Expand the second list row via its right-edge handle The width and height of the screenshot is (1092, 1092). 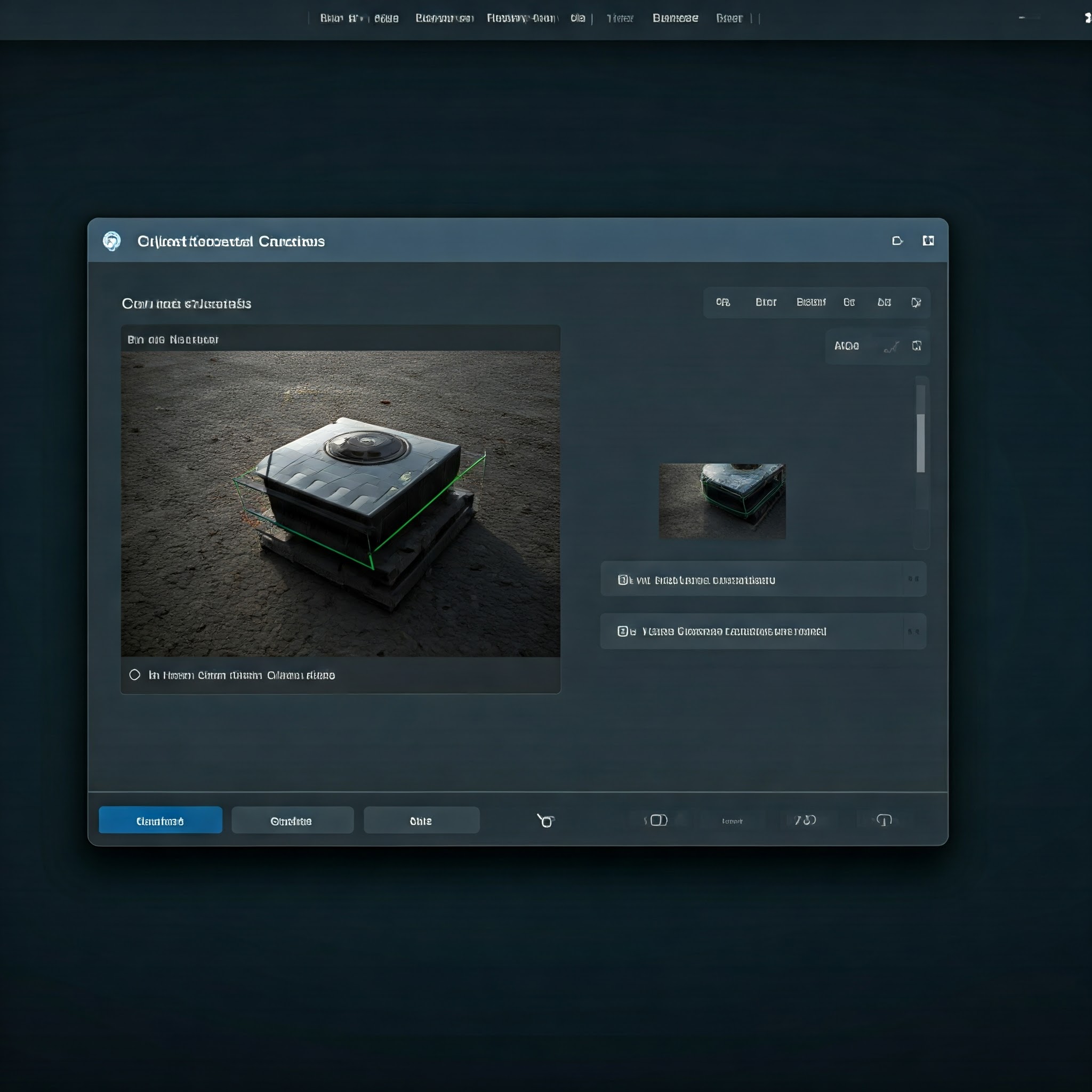(x=913, y=631)
